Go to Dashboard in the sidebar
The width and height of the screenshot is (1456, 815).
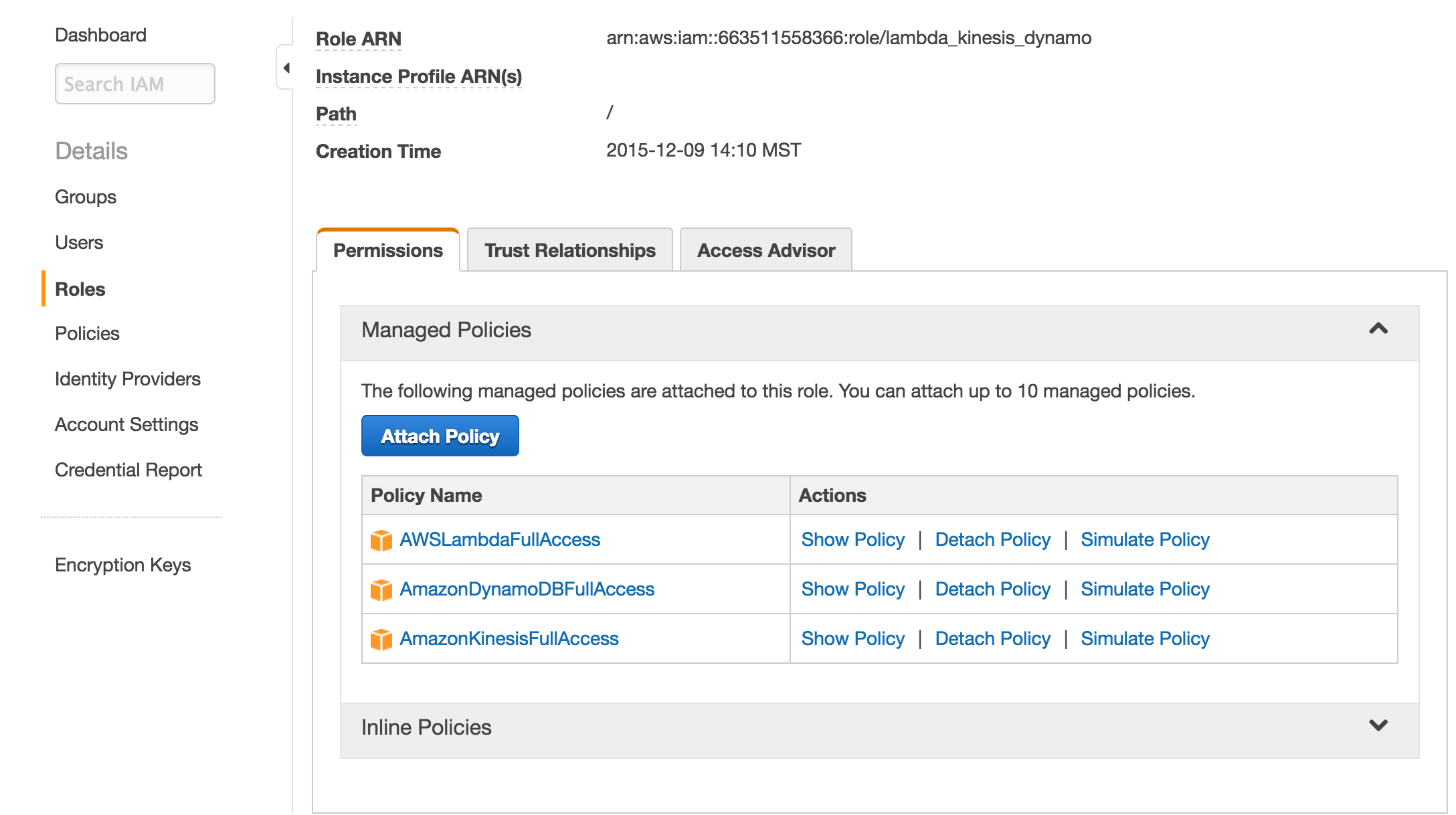[100, 35]
